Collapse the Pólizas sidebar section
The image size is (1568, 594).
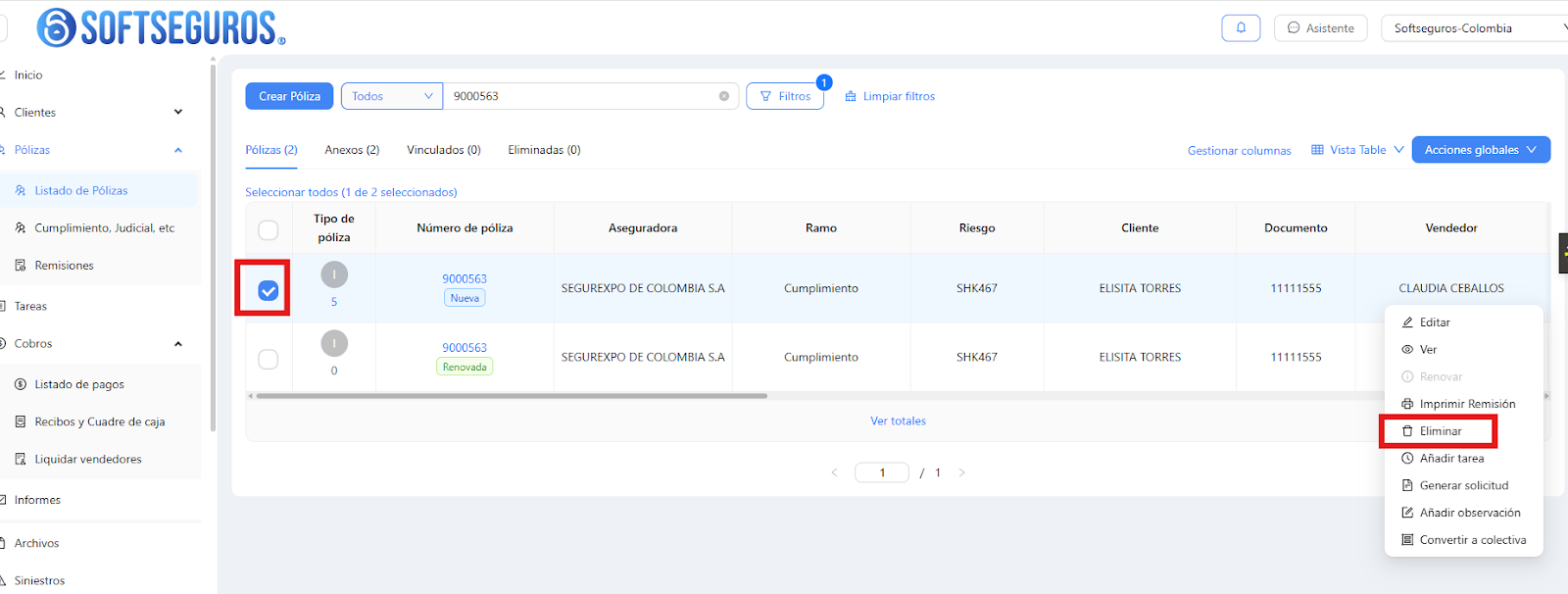95,150
